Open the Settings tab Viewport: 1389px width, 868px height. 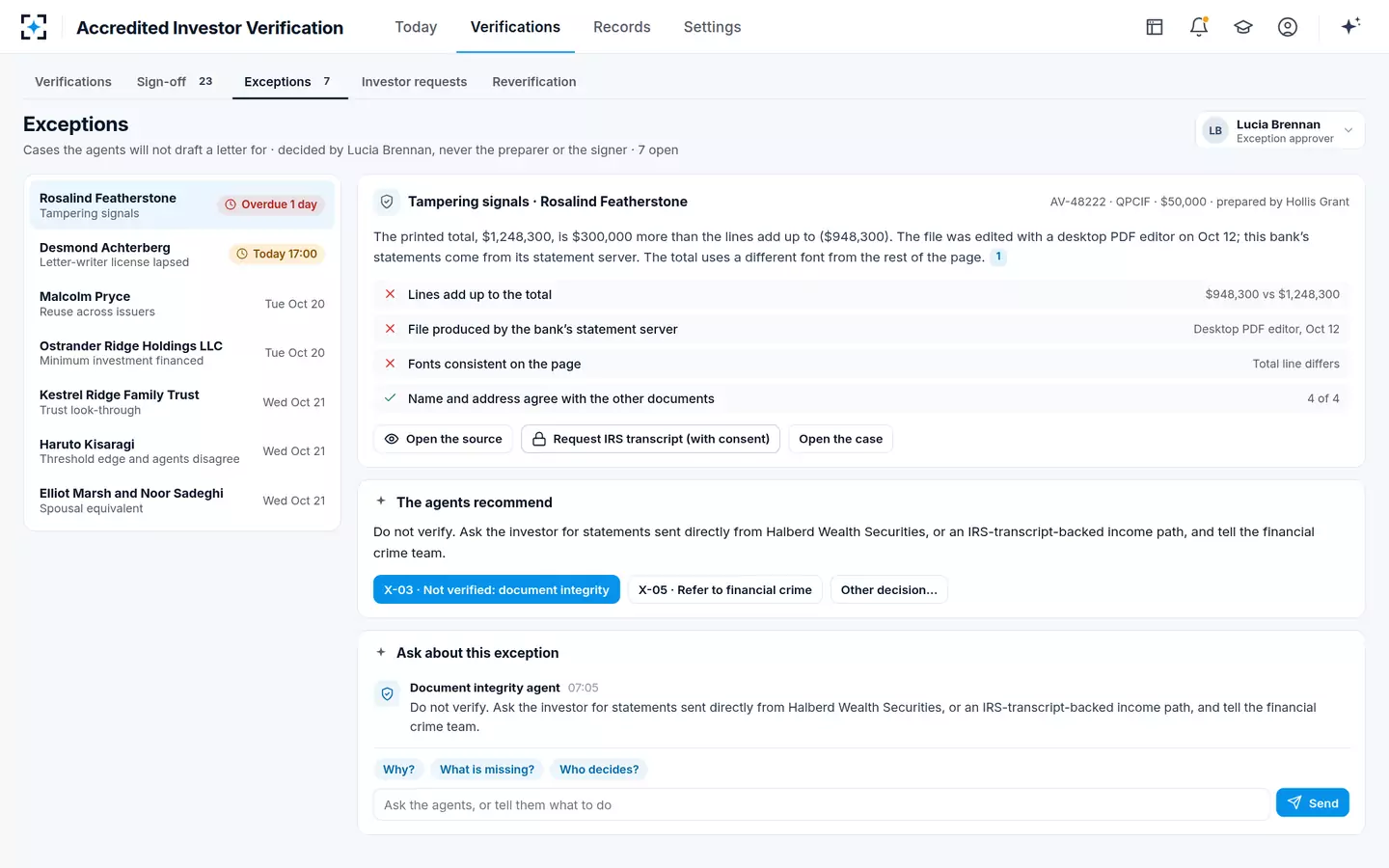(713, 27)
